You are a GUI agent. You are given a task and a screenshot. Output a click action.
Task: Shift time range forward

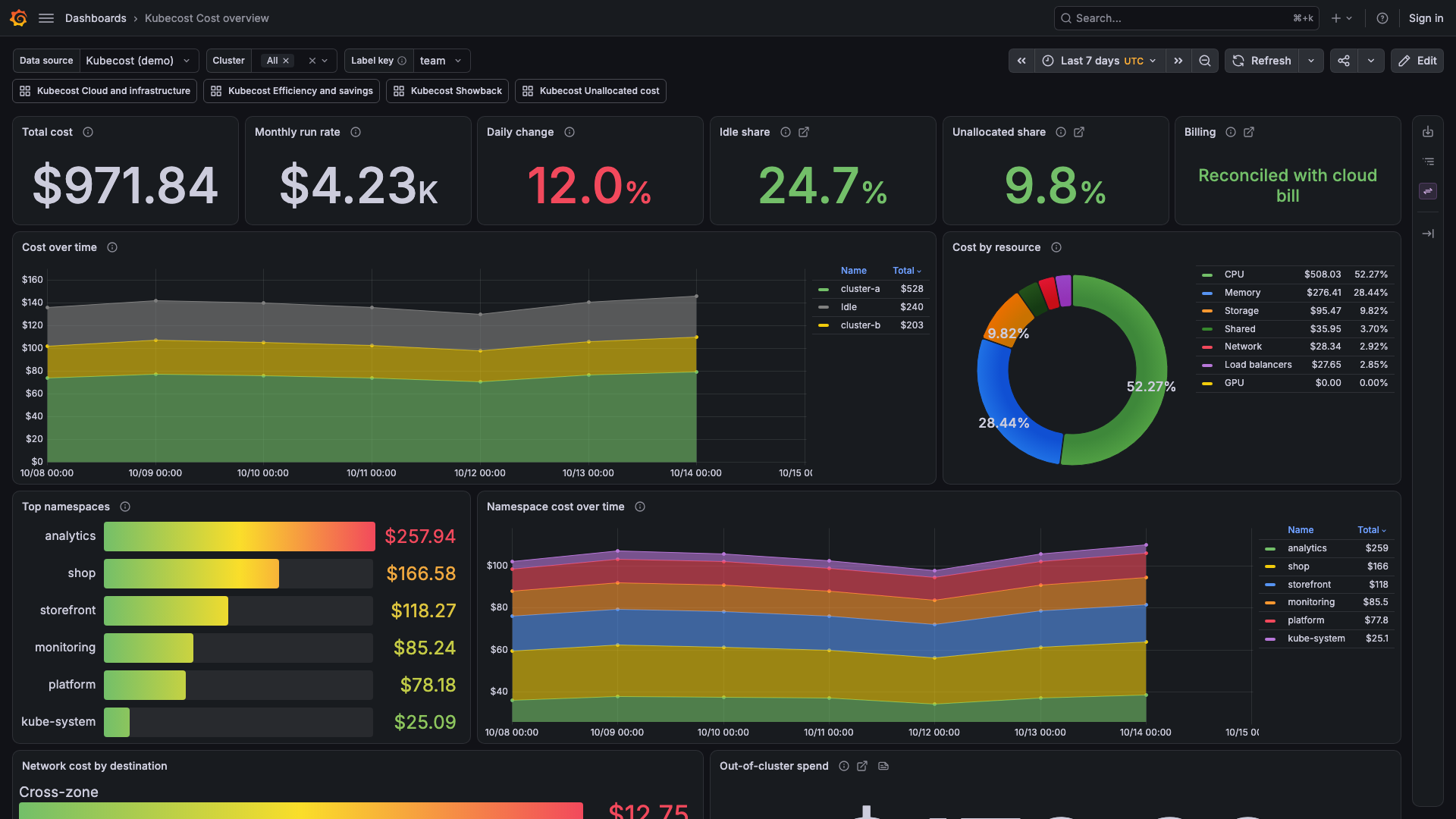pos(1178,61)
